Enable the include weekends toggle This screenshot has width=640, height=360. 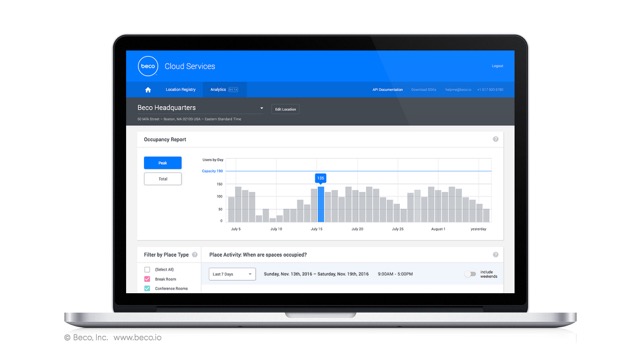470,274
